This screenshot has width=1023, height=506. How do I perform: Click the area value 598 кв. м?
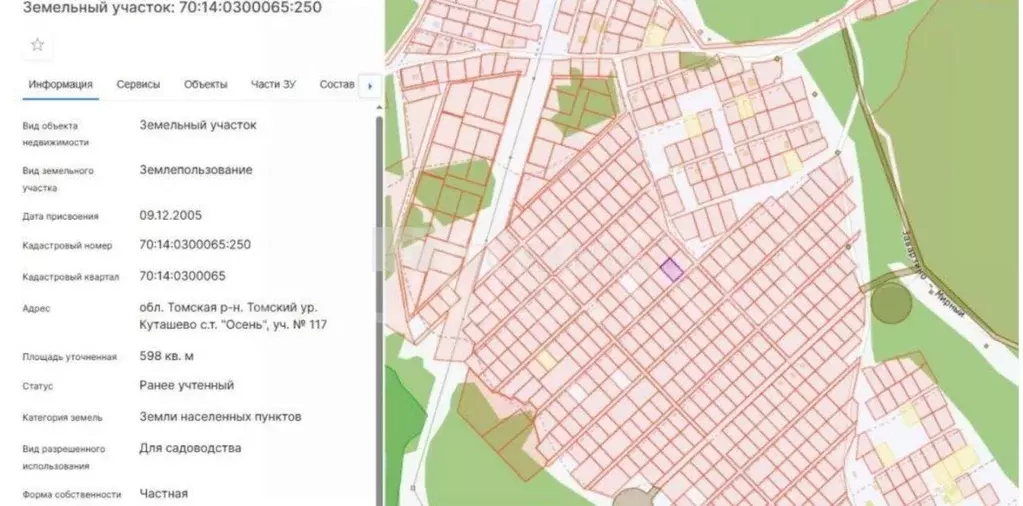click(167, 356)
